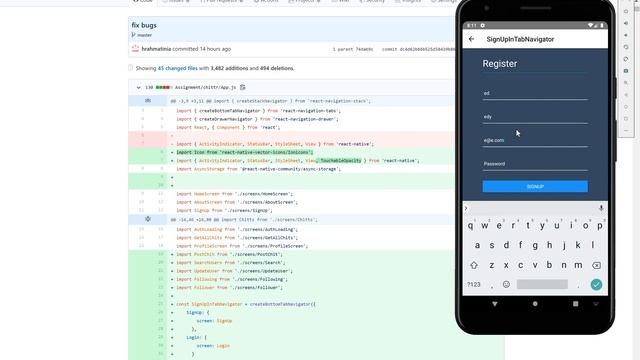Tap the space bar on the keyboard
This screenshot has height=360, width=640.
(542, 284)
